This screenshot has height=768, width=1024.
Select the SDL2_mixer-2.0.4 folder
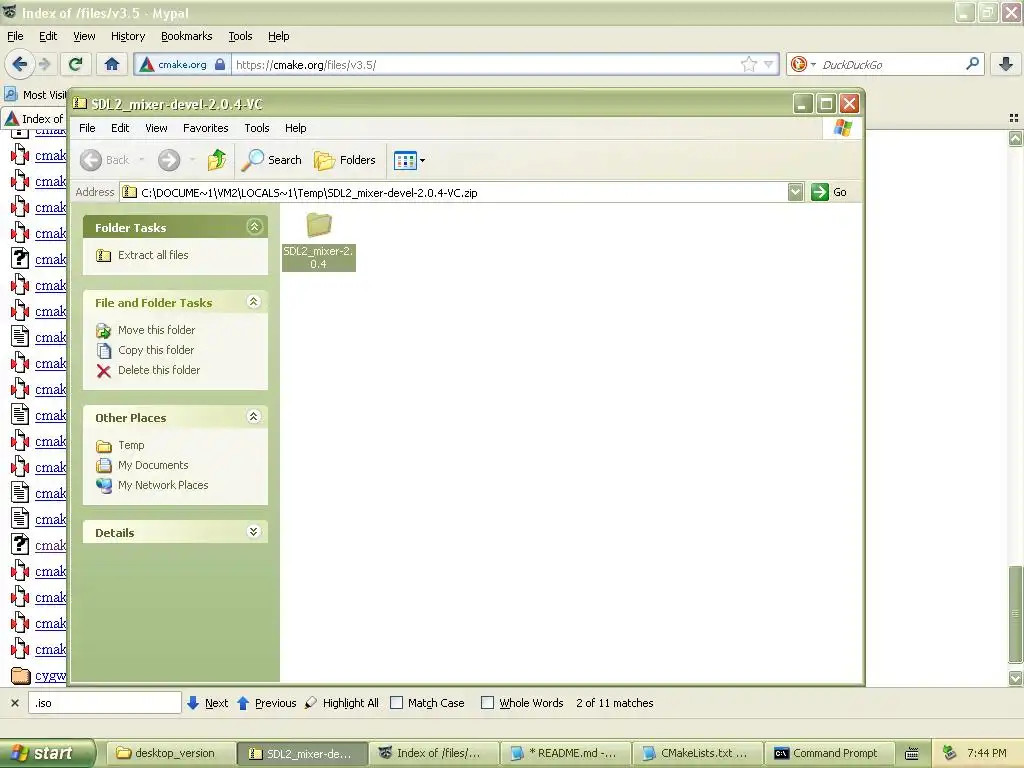[x=319, y=242]
